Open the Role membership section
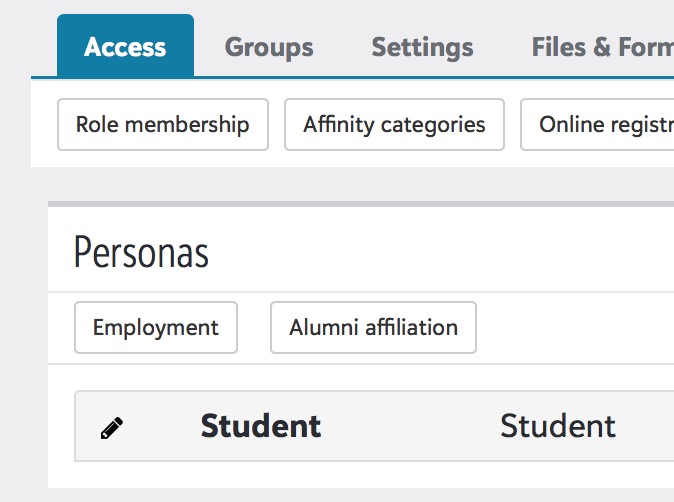Image resolution: width=674 pixels, height=502 pixels. pyautogui.click(x=162, y=125)
